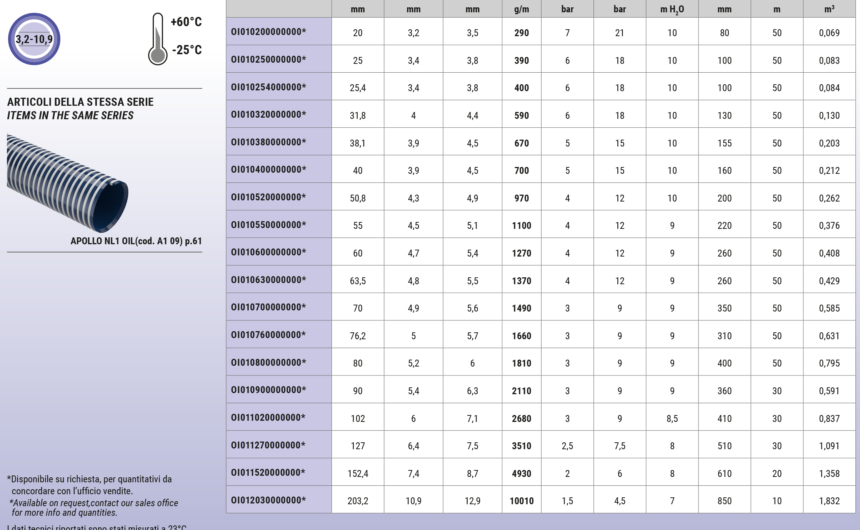
Task: Click the 'Disponibile su richiesta' footnote
Action: [90, 479]
